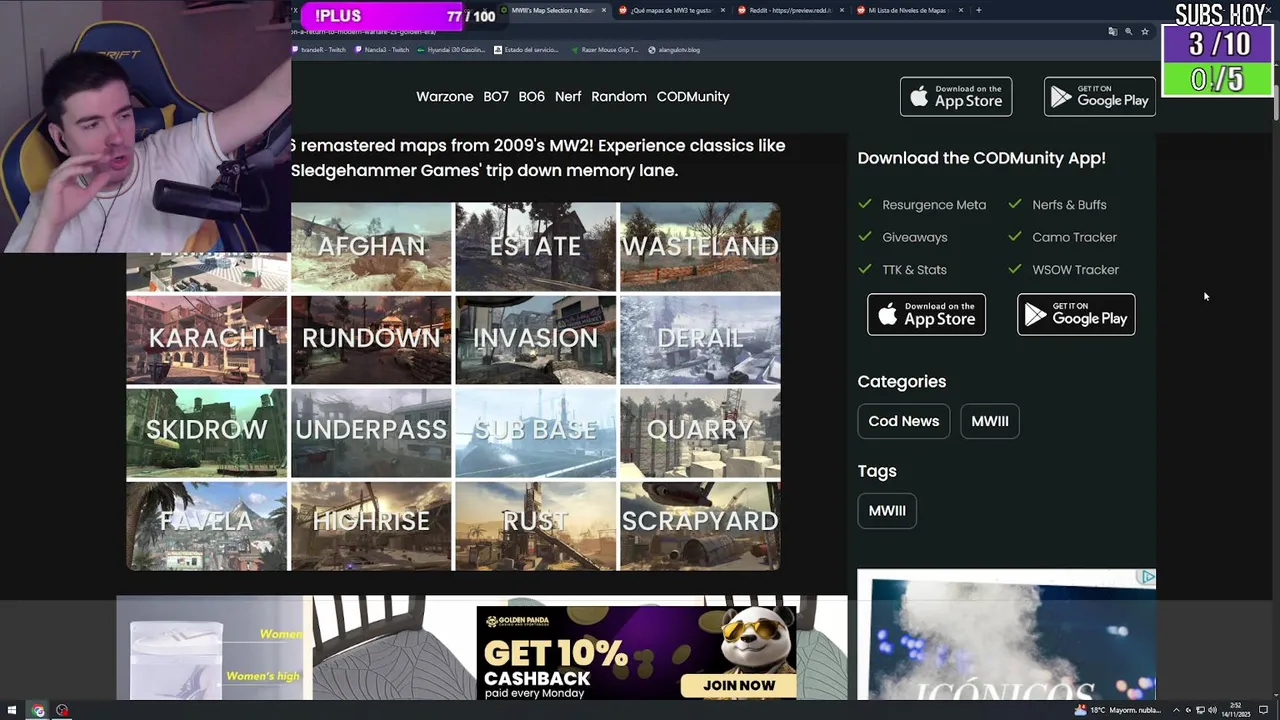Open the Cod News category

pos(904,421)
